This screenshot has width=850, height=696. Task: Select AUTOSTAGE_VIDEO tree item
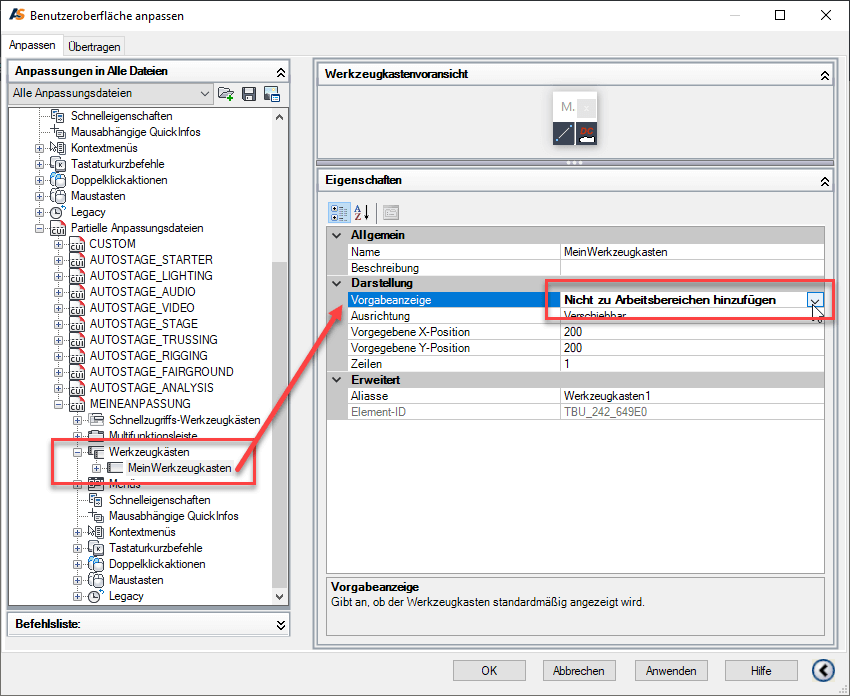tap(142, 308)
